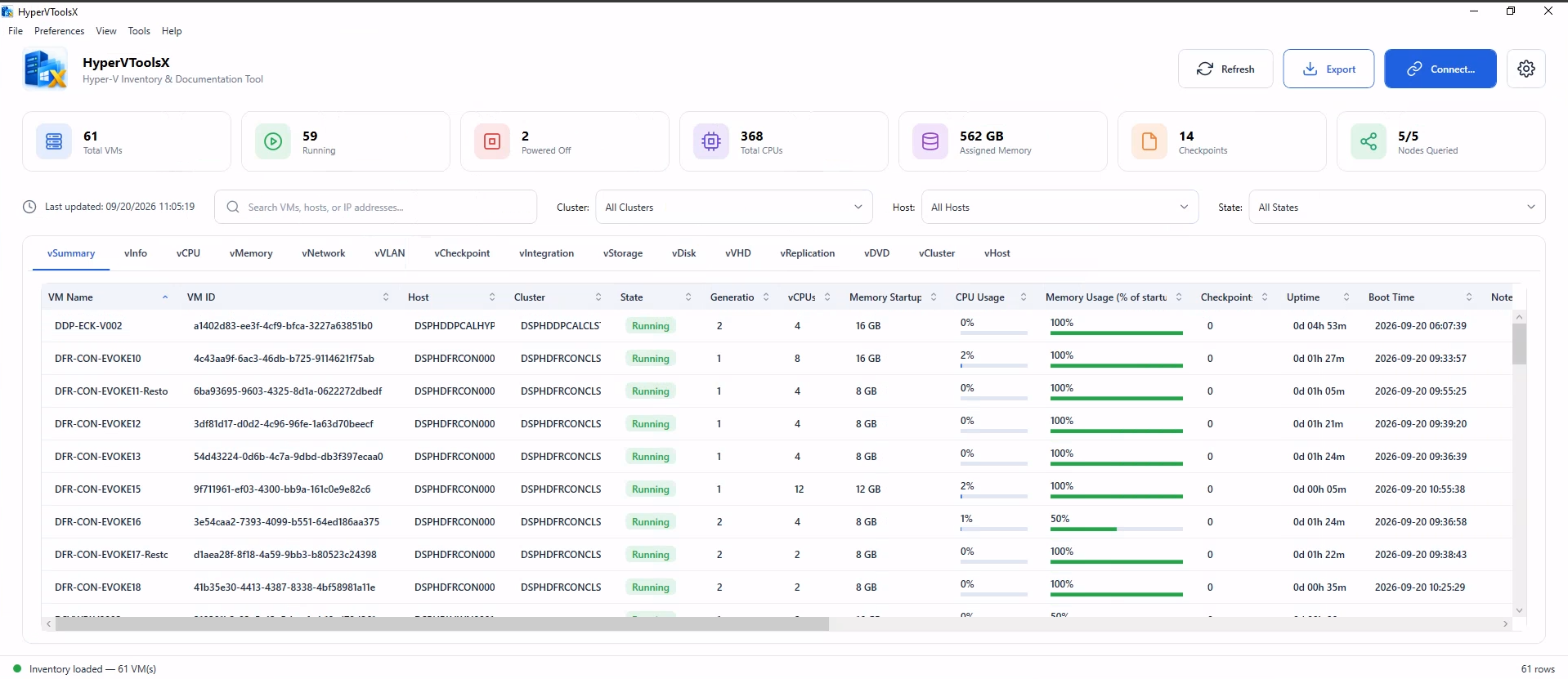The image size is (1568, 679).
Task: Sort the VM Name column using its arrow
Action: click(x=165, y=297)
